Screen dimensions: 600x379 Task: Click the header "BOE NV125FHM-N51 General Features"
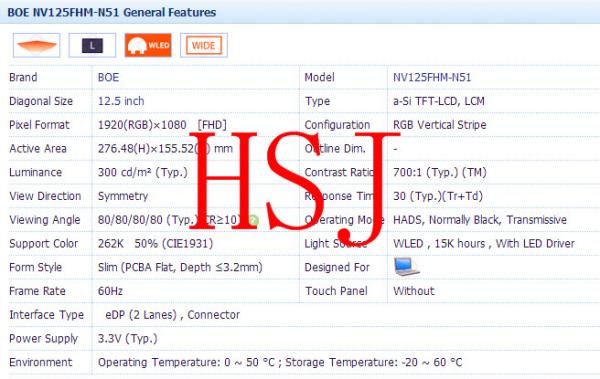coord(112,12)
